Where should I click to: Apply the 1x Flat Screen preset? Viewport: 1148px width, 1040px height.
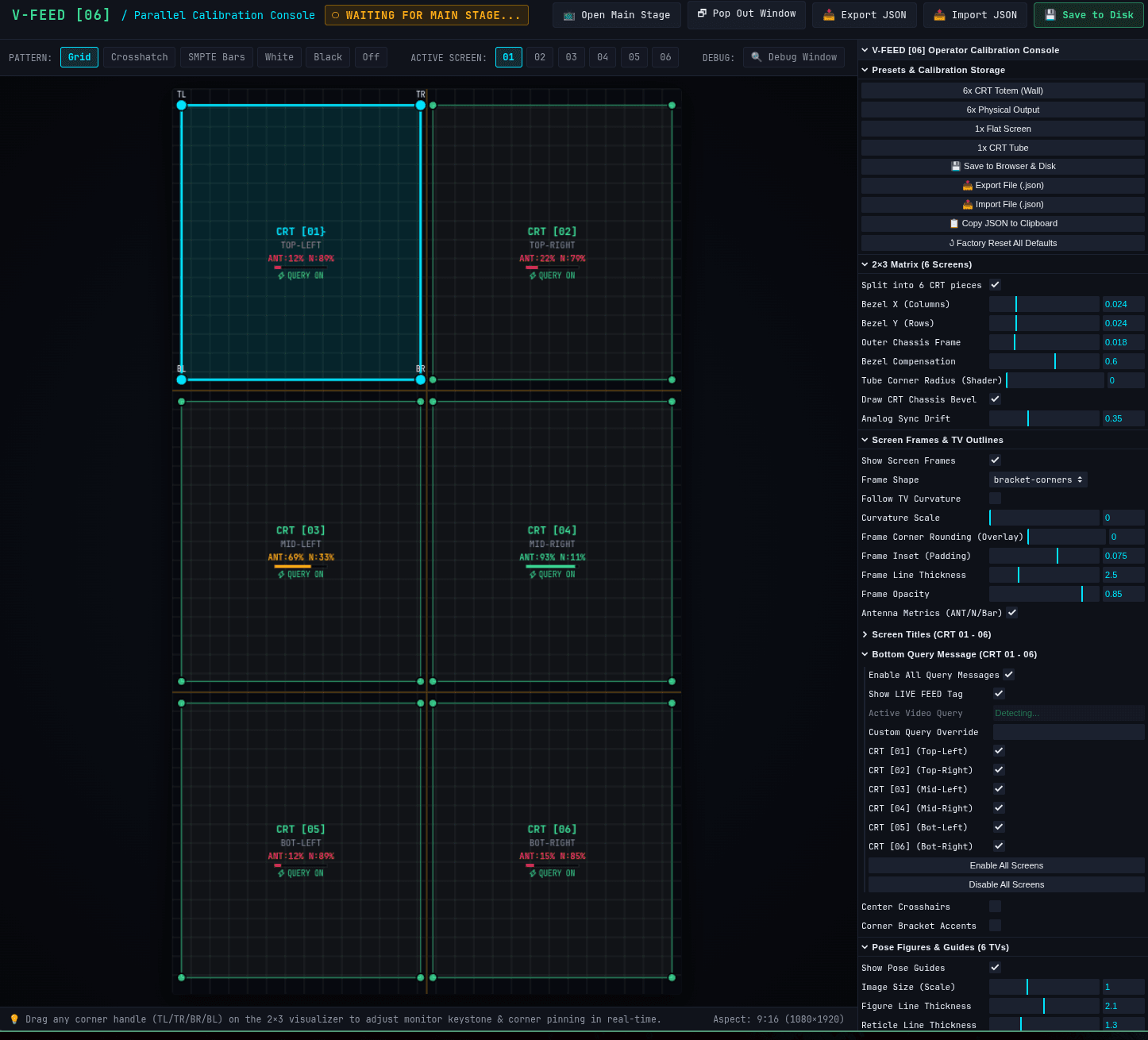(1003, 129)
